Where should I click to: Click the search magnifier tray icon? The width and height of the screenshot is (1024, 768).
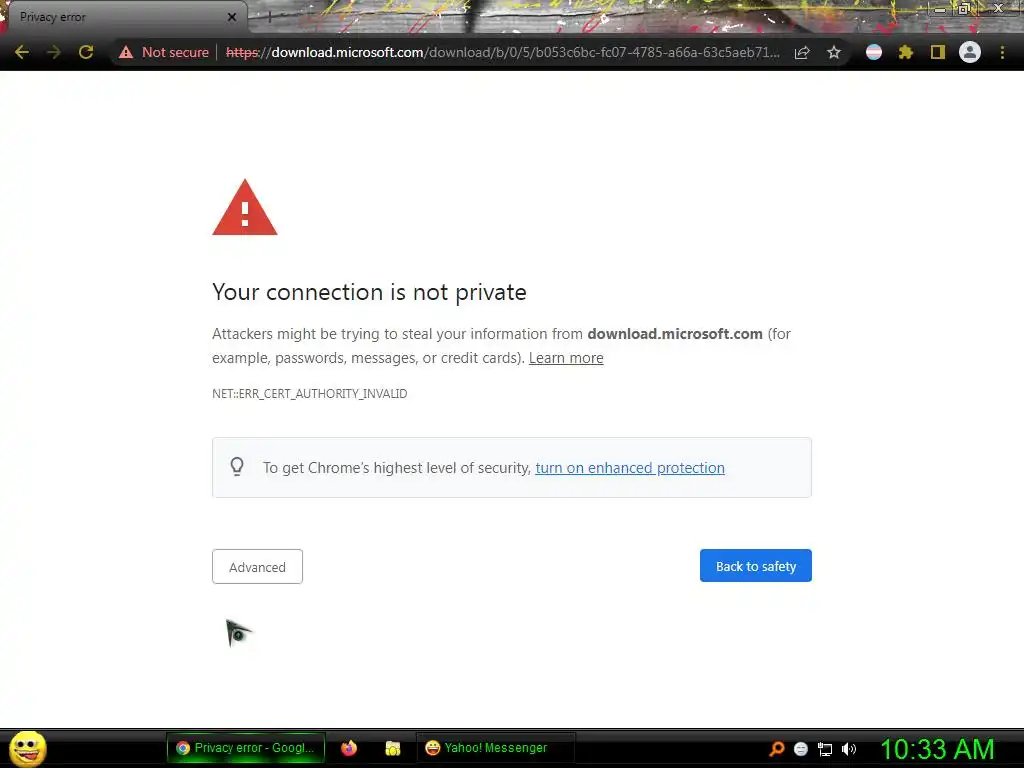point(777,749)
